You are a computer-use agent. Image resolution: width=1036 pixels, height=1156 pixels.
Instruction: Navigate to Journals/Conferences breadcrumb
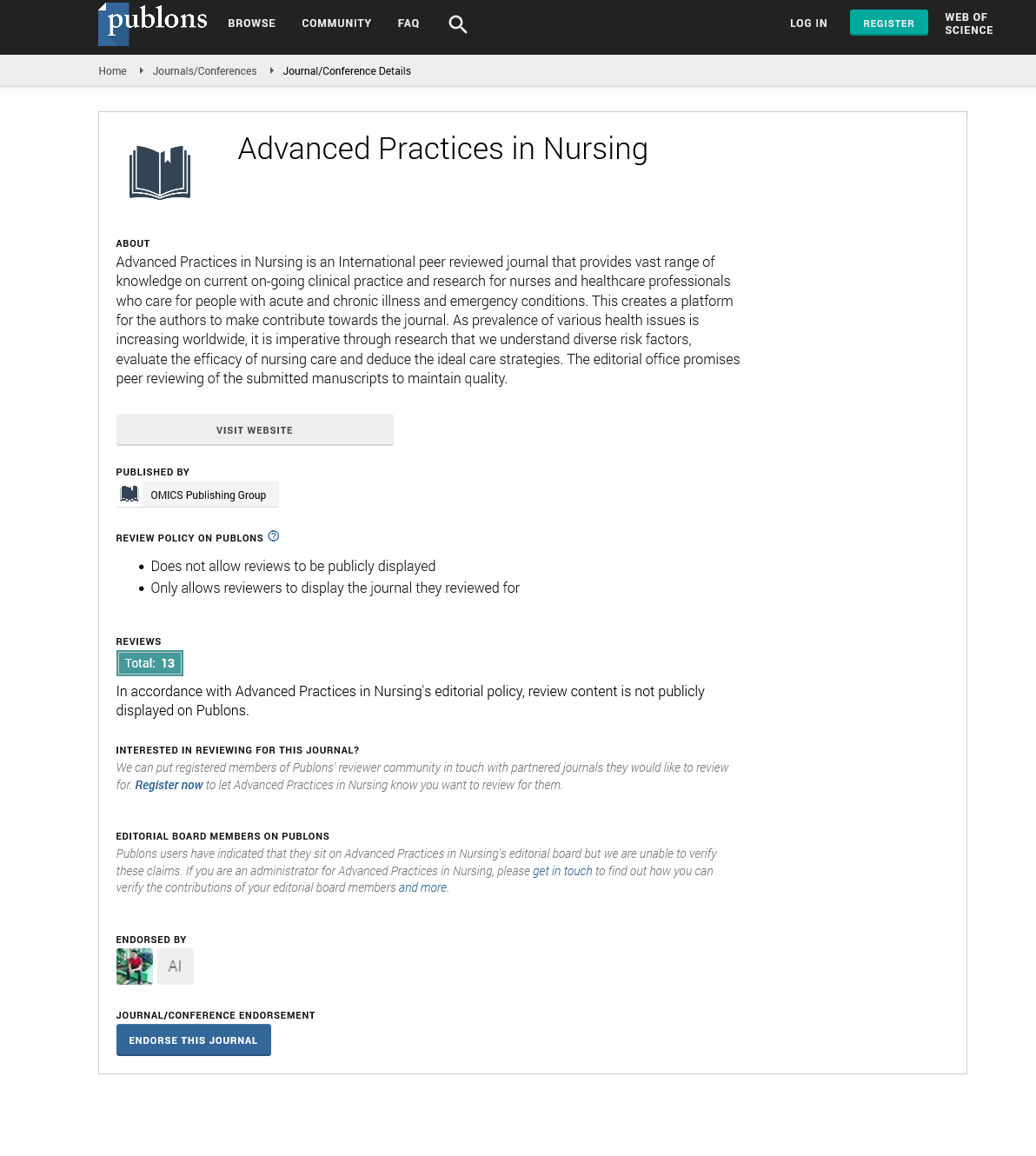[x=204, y=71]
